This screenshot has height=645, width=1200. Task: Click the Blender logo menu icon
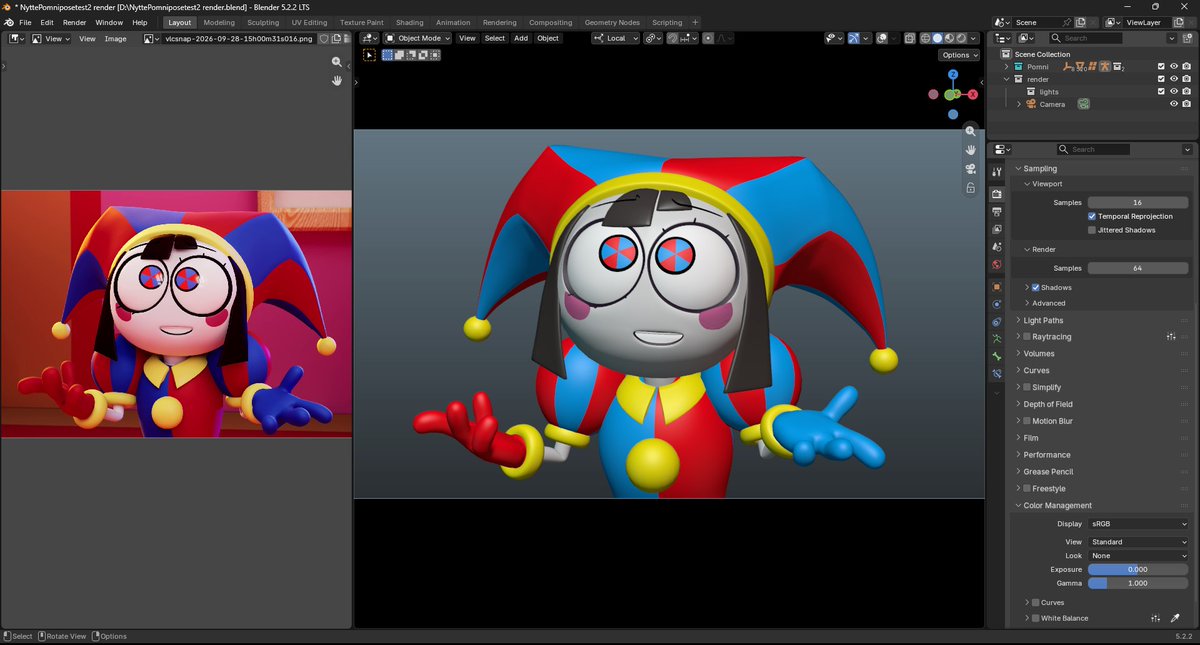[8, 22]
